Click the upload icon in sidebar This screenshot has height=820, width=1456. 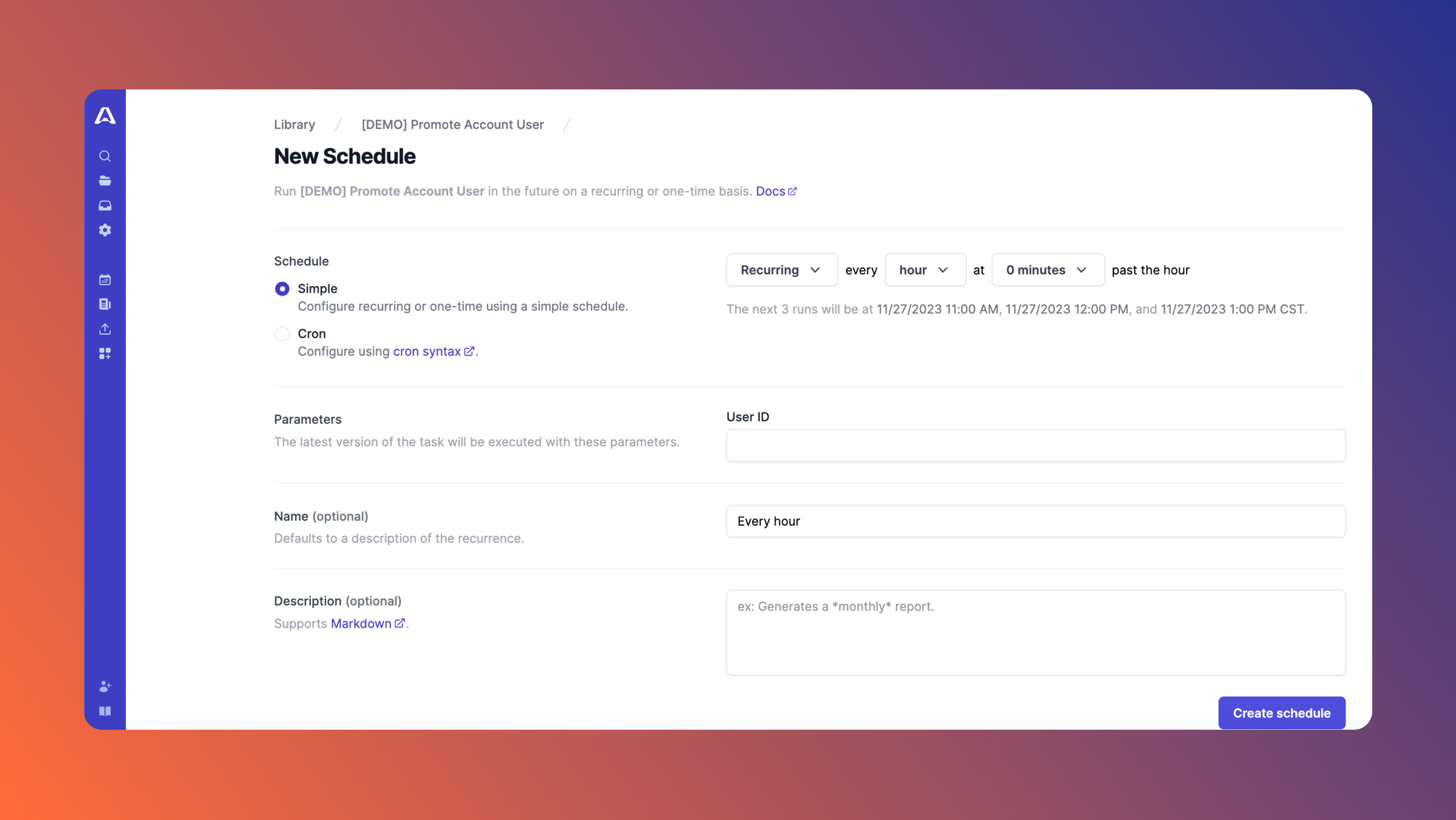(104, 328)
